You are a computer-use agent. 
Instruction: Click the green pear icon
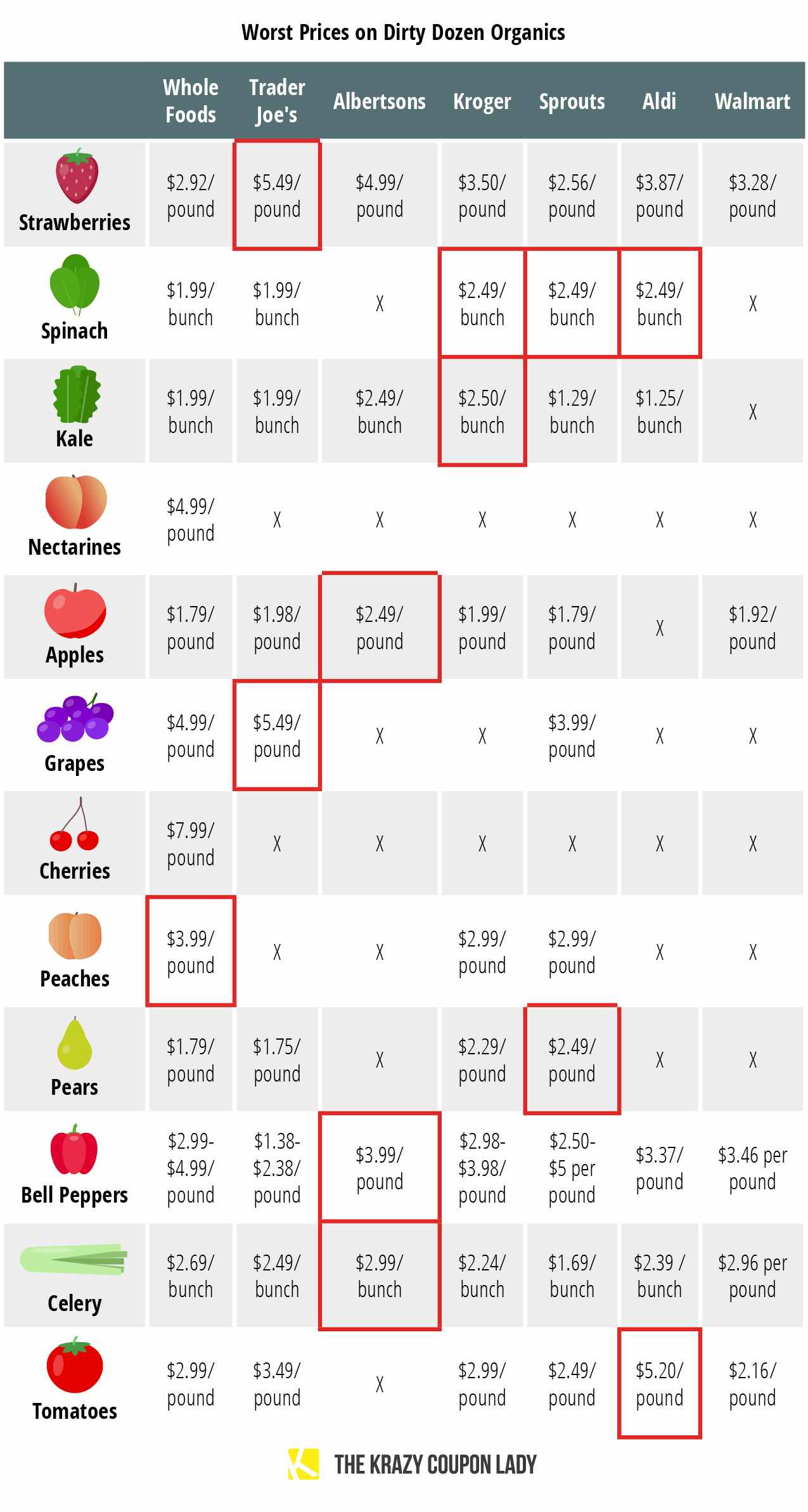coord(74,1043)
